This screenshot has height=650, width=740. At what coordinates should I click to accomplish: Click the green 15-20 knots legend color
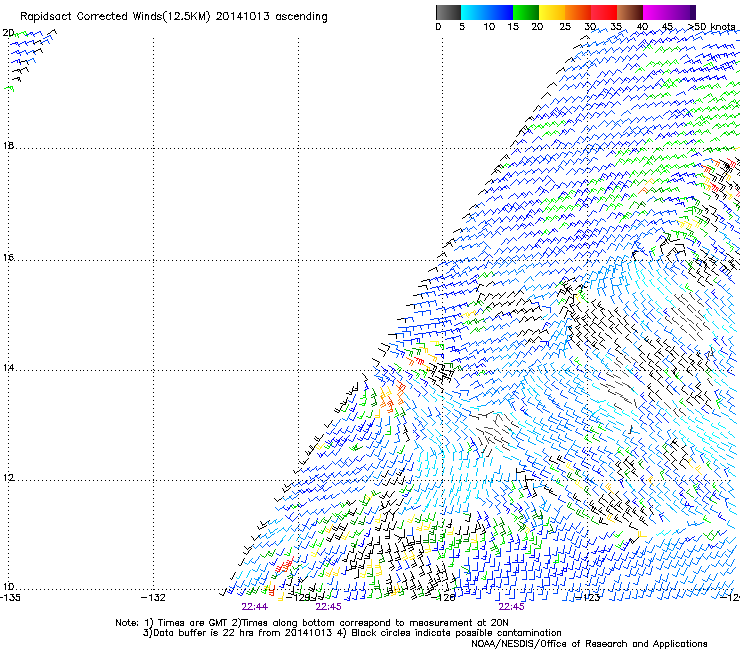click(x=526, y=12)
